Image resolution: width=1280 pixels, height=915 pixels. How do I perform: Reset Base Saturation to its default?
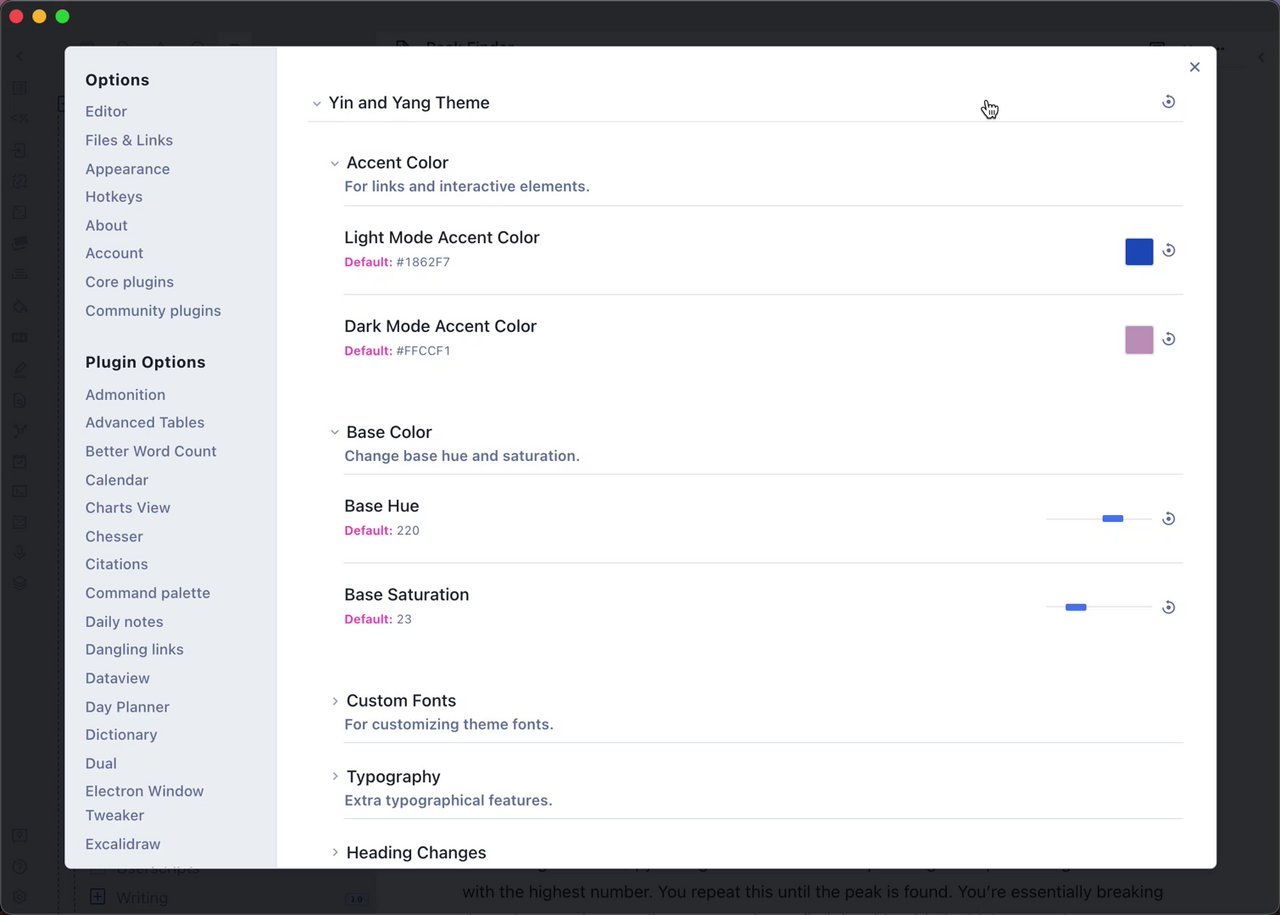click(x=1168, y=607)
